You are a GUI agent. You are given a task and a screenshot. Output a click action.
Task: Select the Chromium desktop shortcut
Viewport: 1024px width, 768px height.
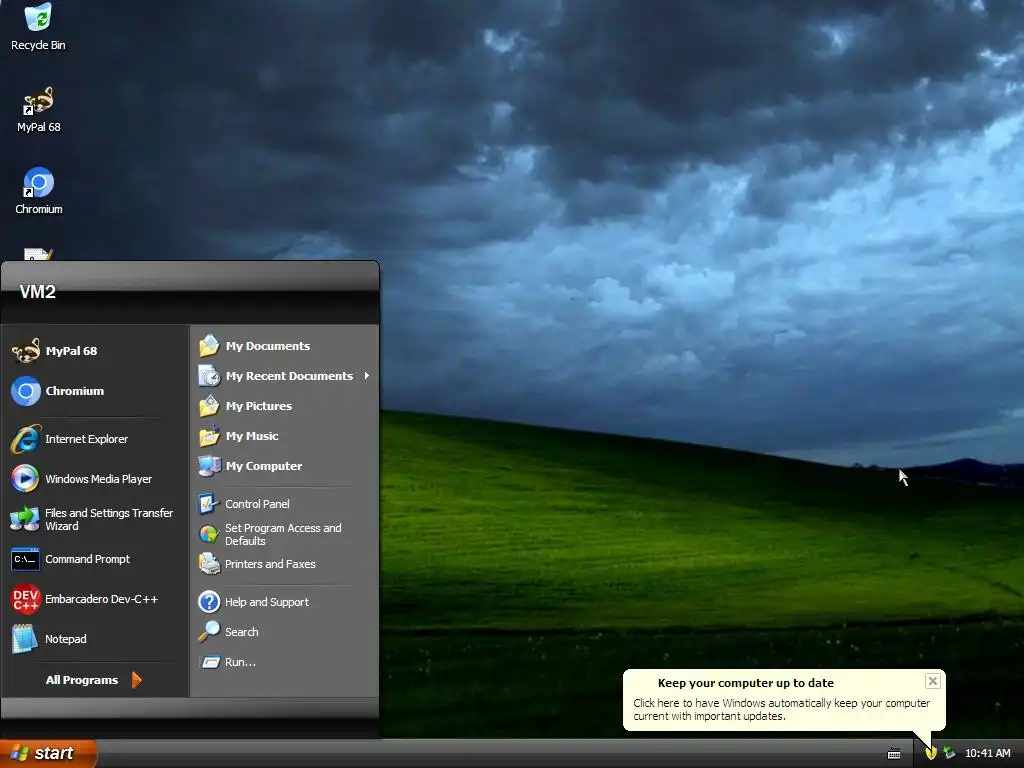pos(38,191)
